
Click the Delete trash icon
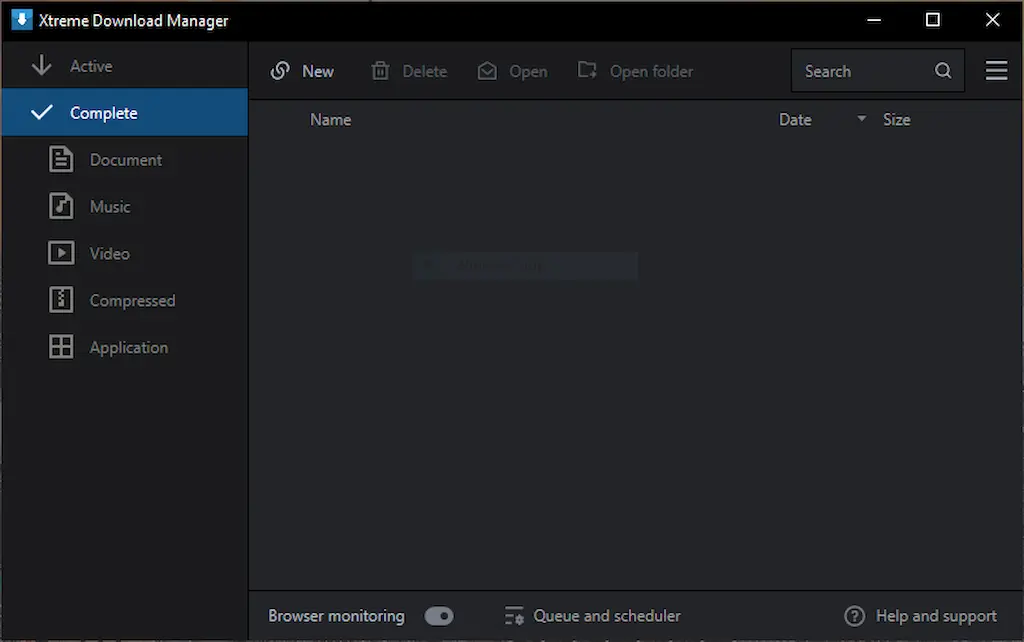pyautogui.click(x=380, y=71)
